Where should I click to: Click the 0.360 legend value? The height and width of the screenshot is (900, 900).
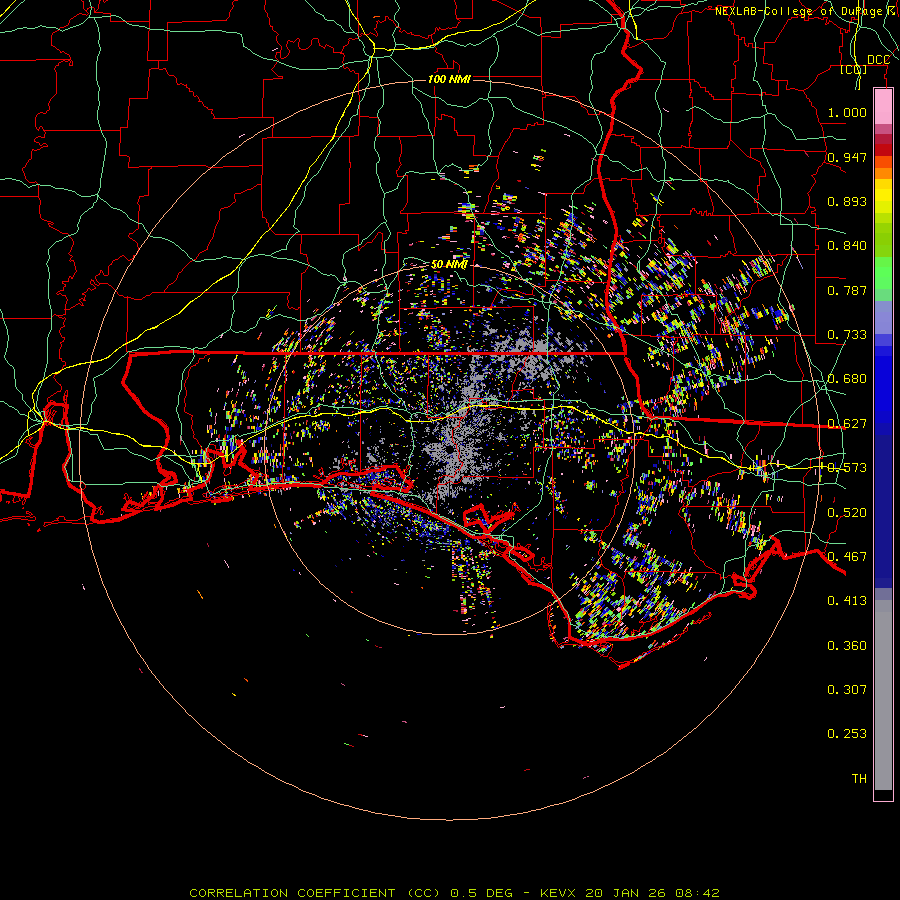tap(847, 646)
